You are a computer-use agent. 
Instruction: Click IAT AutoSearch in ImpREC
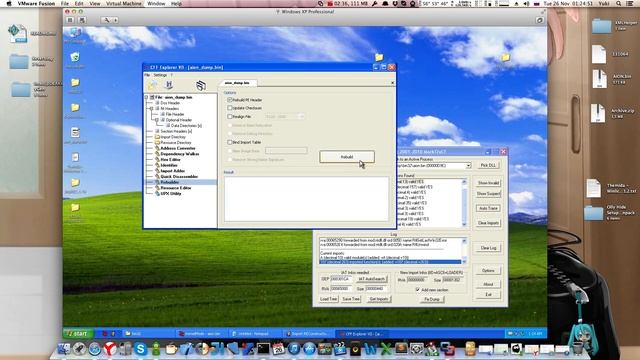372,279
